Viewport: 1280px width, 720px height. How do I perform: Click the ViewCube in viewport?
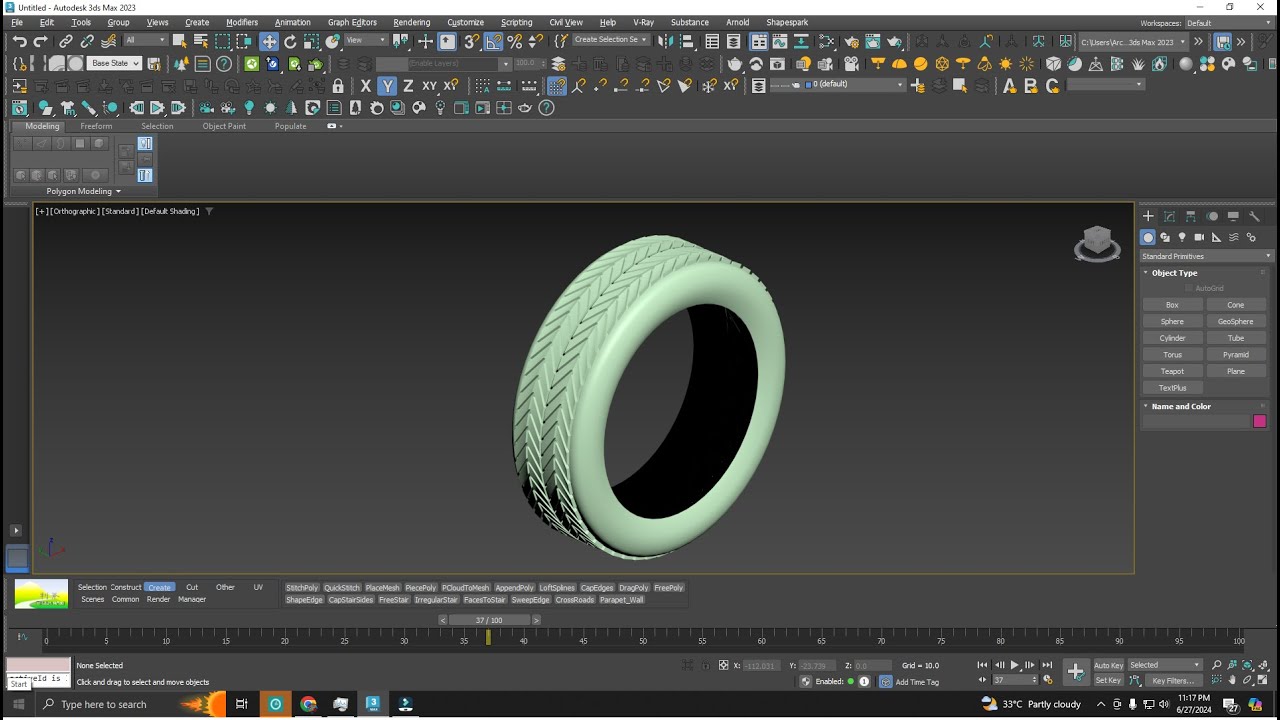[x=1097, y=243]
